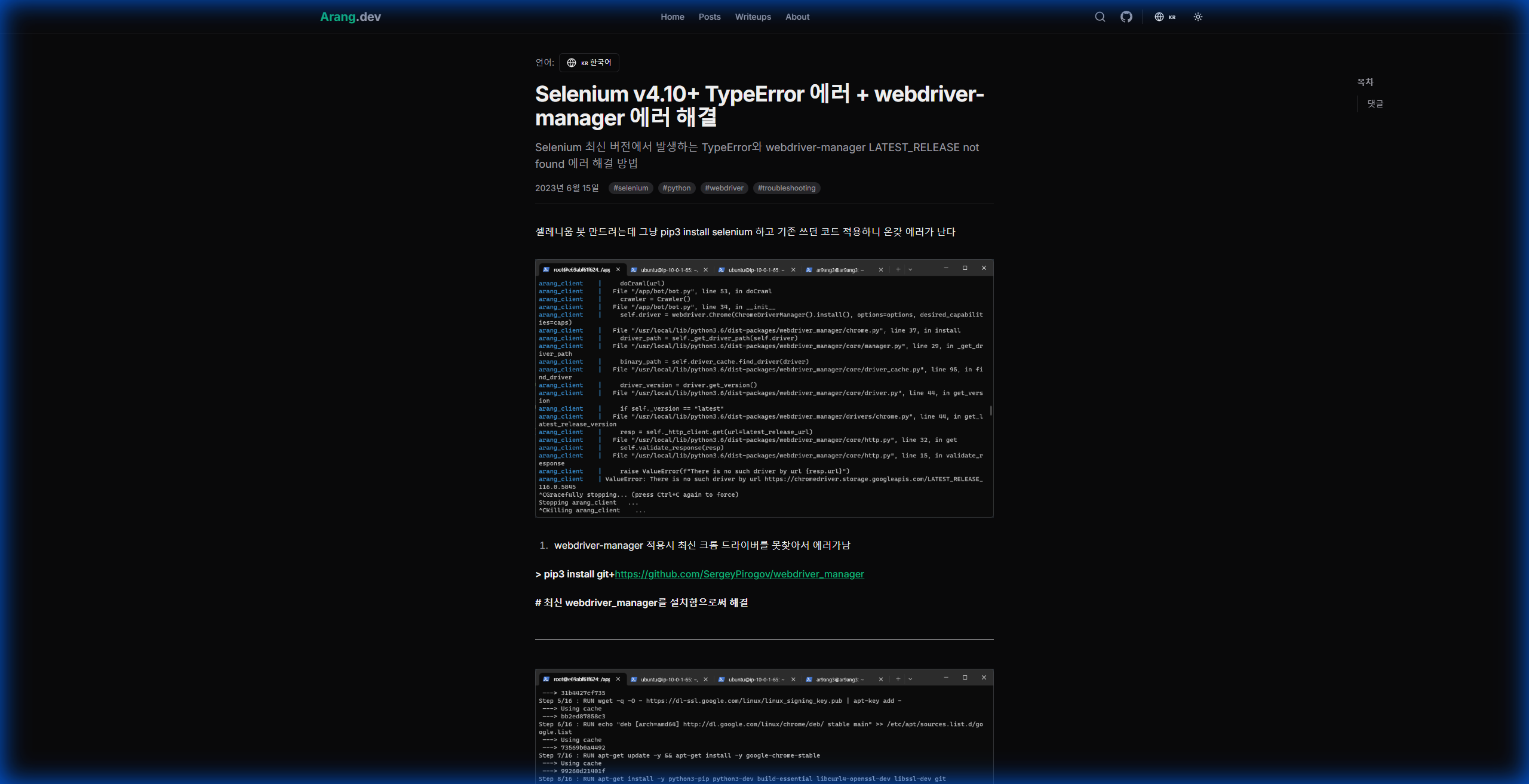1529x784 pixels.
Task: Open the second terminal docker build screenshot
Action: tap(764, 726)
